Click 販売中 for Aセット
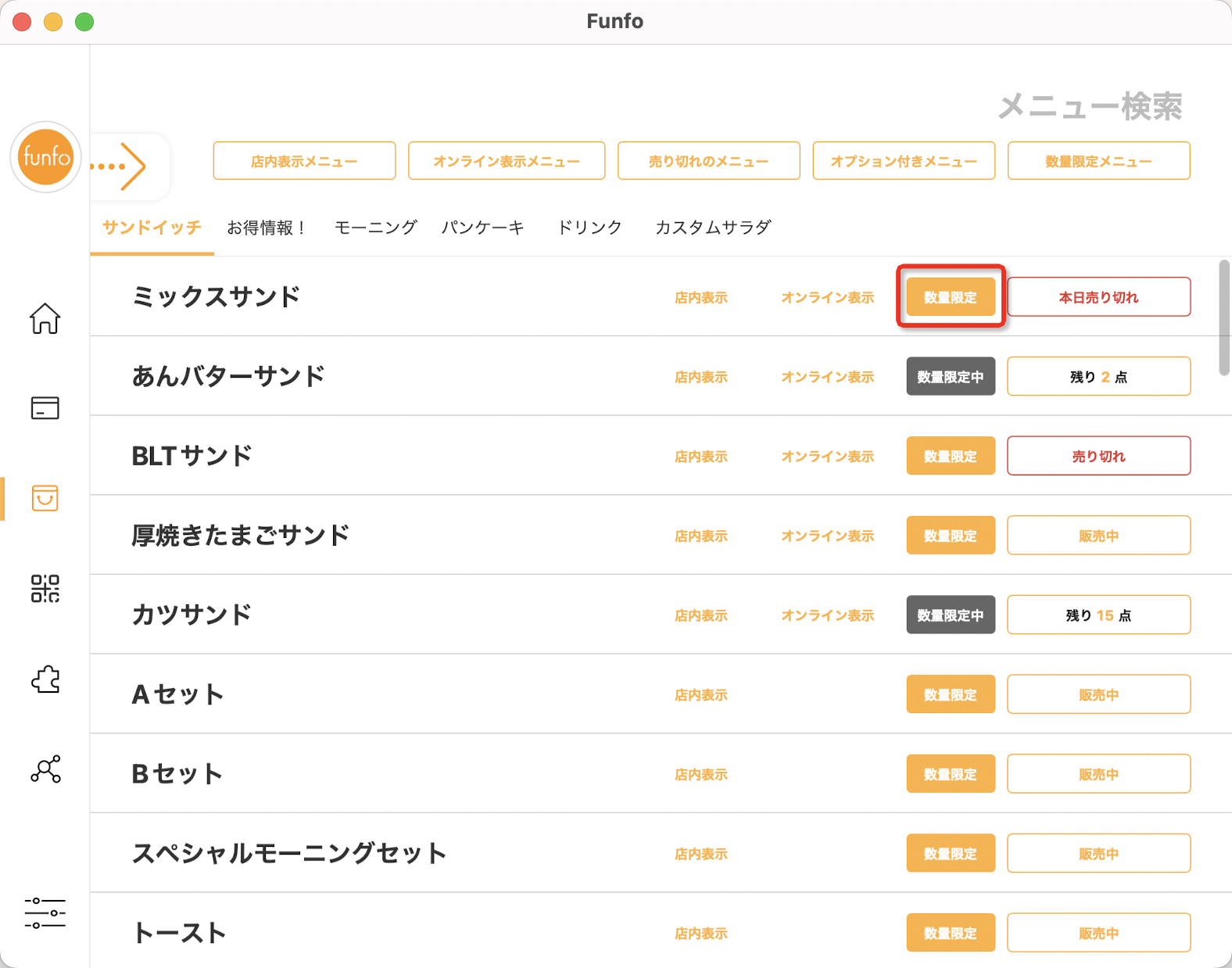This screenshot has height=968, width=1232. (x=1098, y=694)
